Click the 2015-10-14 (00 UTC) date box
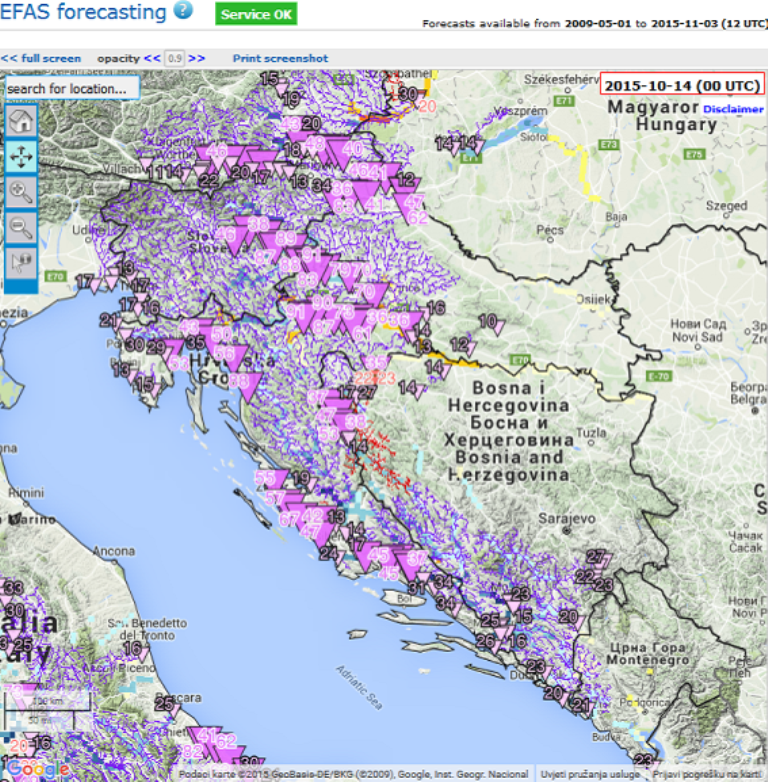The width and height of the screenshot is (768, 782). pyautogui.click(x=682, y=85)
